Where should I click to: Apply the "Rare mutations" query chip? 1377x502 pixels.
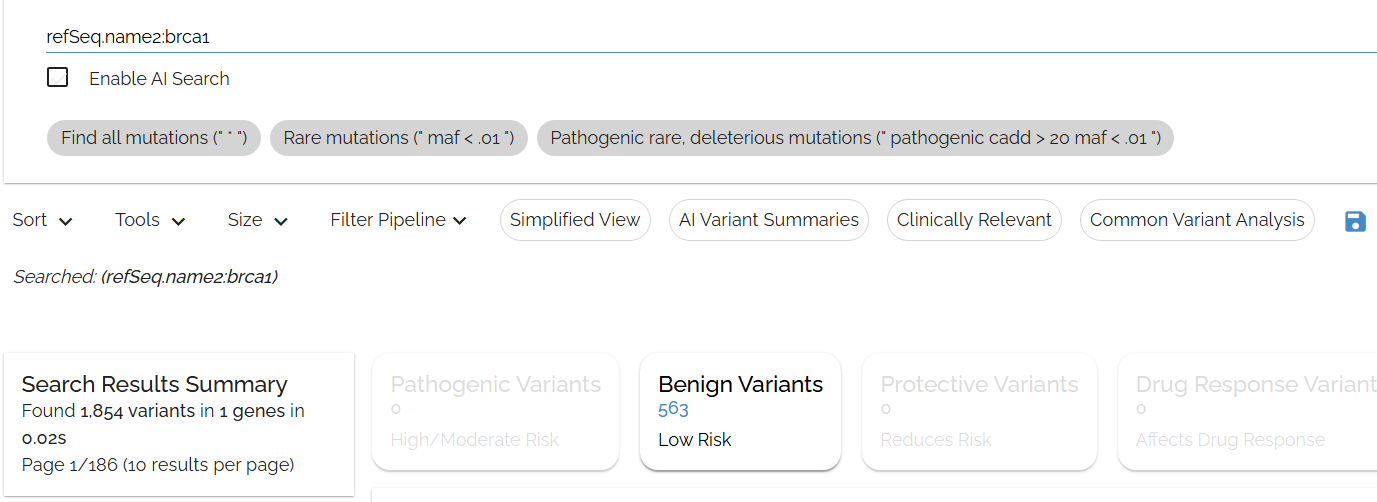(x=398, y=138)
